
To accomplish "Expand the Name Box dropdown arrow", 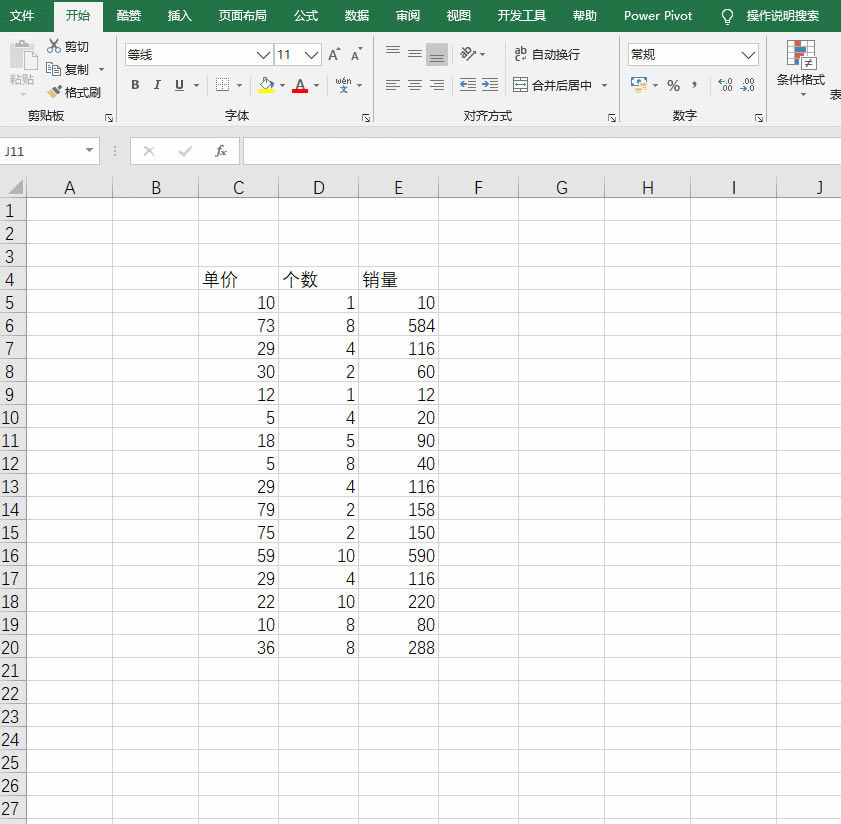I will coord(90,151).
